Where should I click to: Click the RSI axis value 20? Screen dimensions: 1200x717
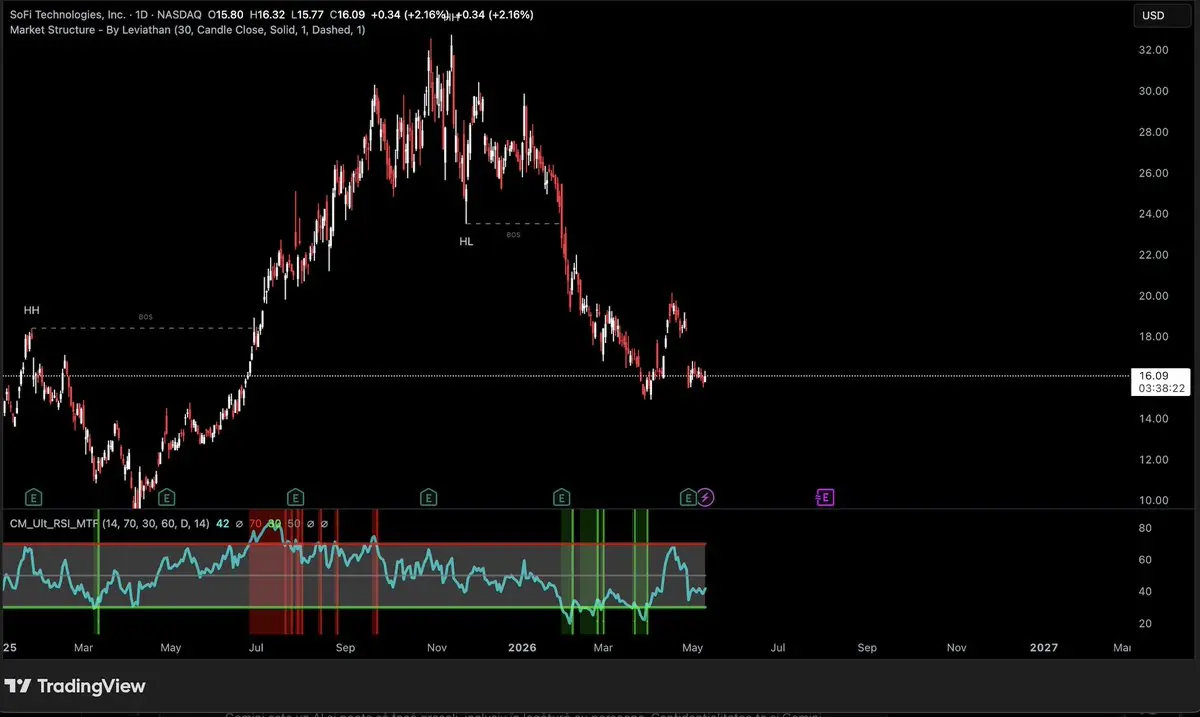point(1147,624)
